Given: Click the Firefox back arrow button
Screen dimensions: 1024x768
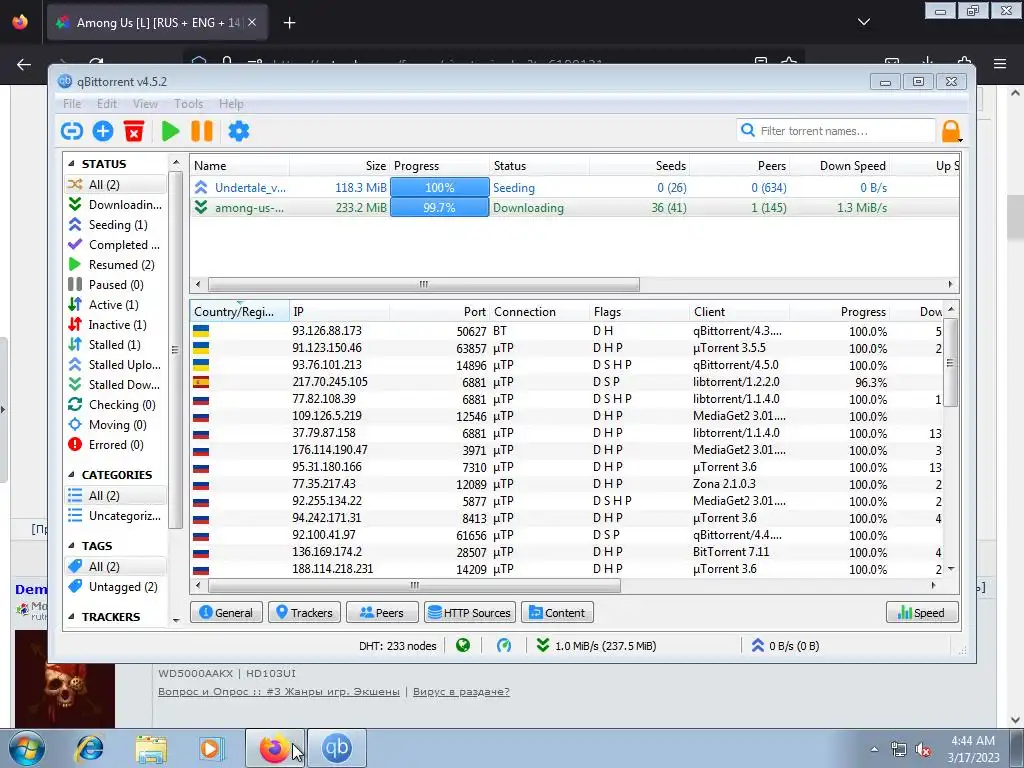Looking at the screenshot, I should pos(24,64).
